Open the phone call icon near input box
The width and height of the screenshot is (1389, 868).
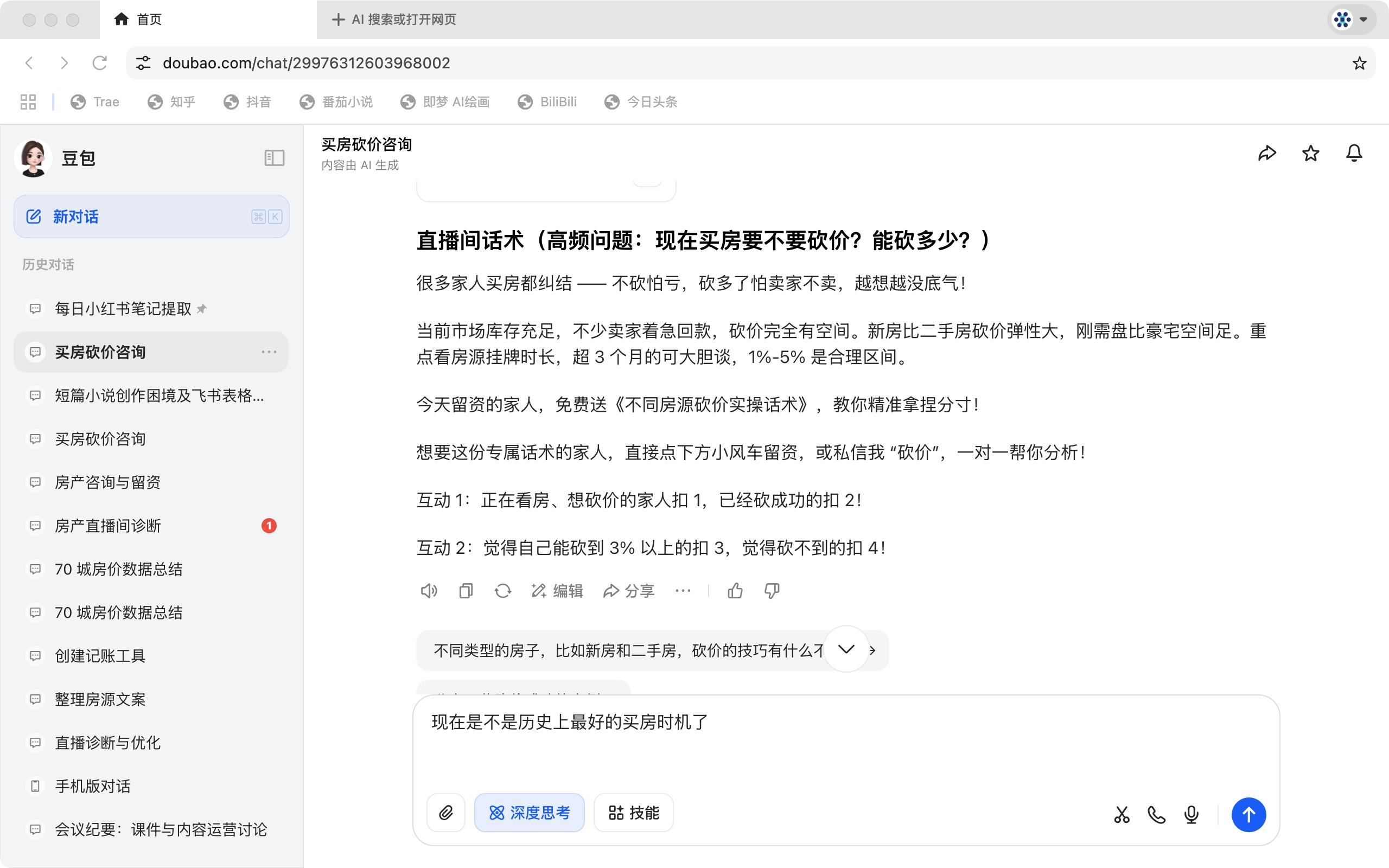(x=1155, y=815)
